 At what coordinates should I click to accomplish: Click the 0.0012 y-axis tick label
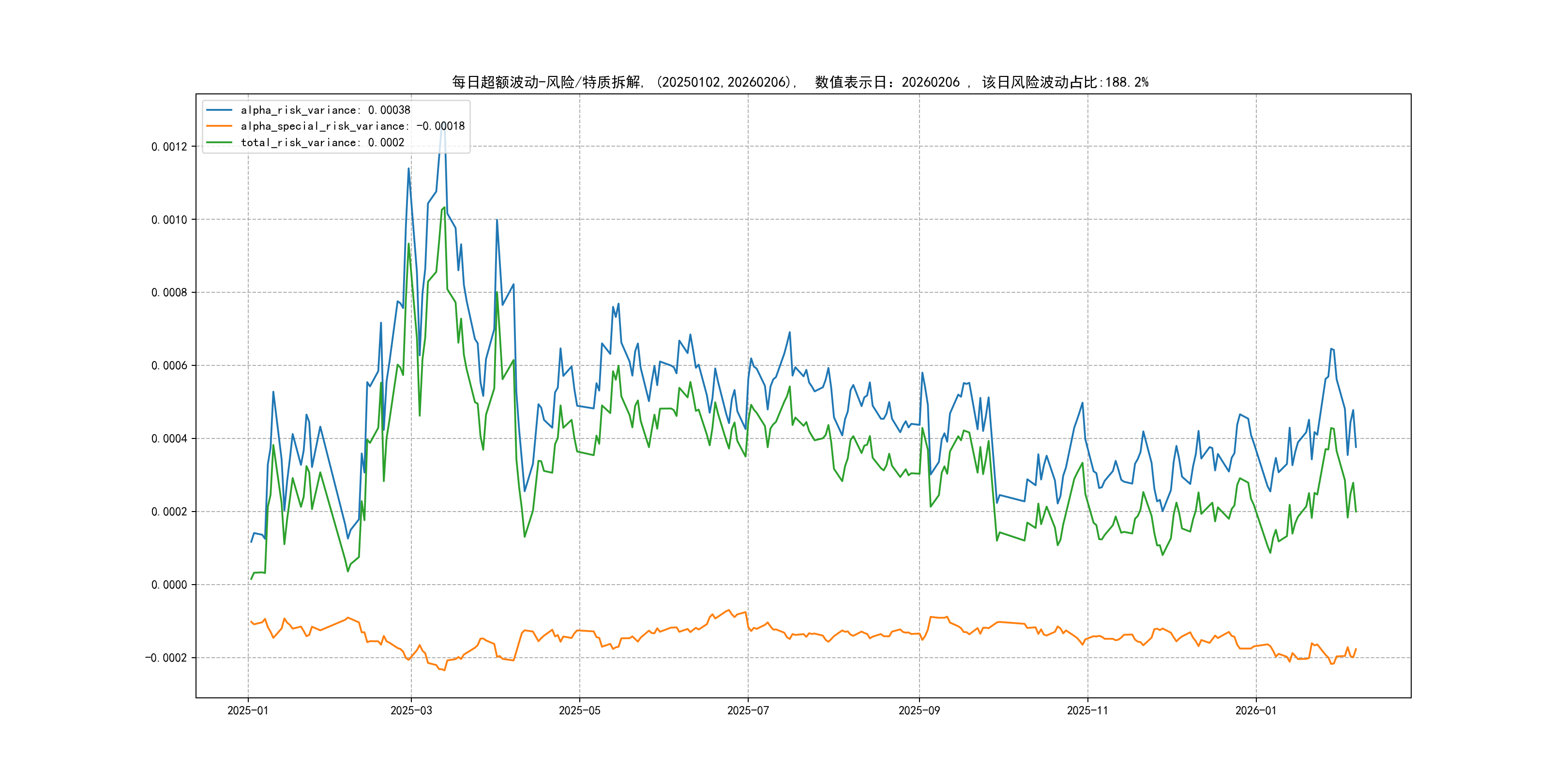[169, 147]
